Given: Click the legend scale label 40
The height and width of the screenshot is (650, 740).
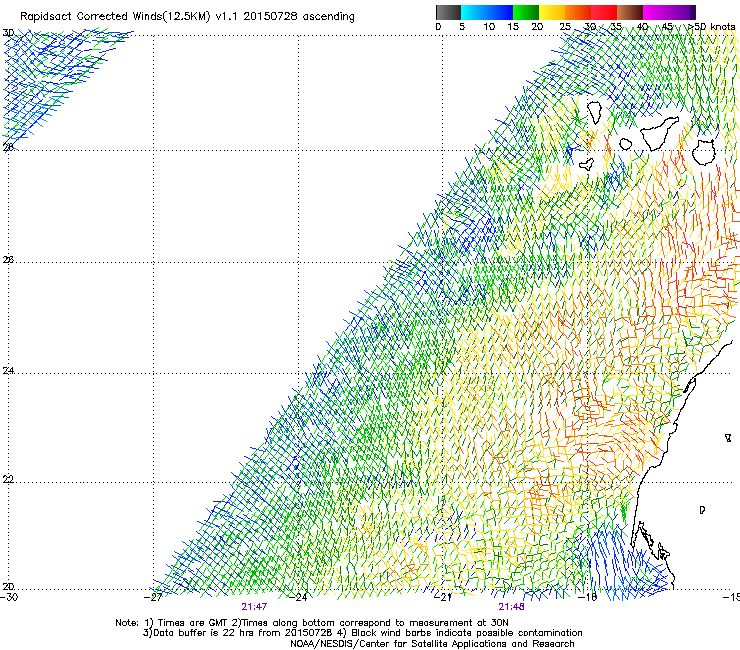Looking at the screenshot, I should 642,27.
